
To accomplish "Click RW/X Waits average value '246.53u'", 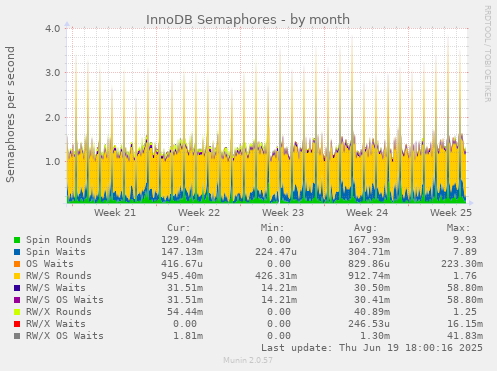I will [x=369, y=324].
